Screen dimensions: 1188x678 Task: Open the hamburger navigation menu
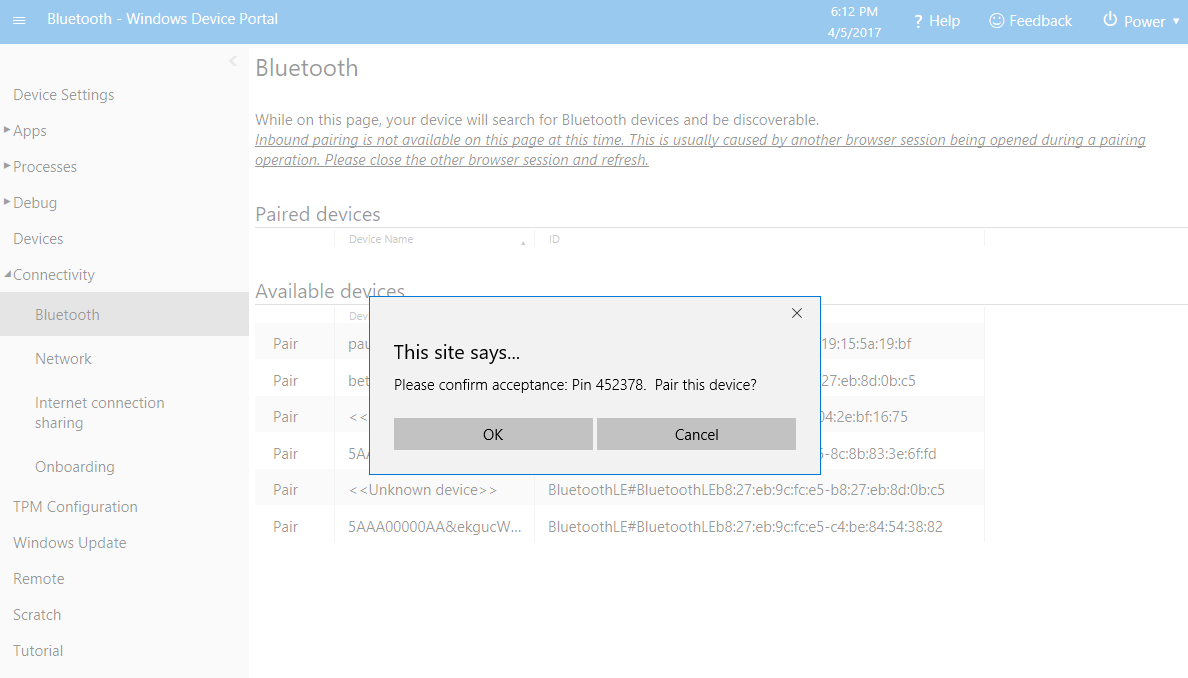[19, 20]
